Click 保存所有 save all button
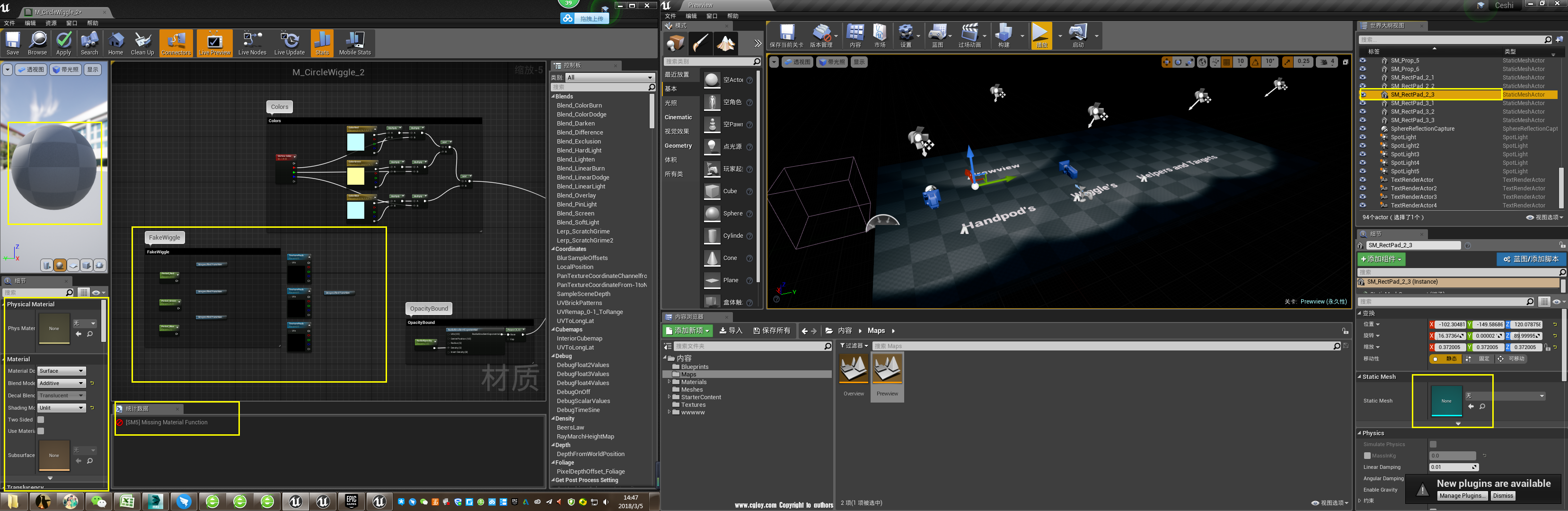The height and width of the screenshot is (511, 1568). 772,331
